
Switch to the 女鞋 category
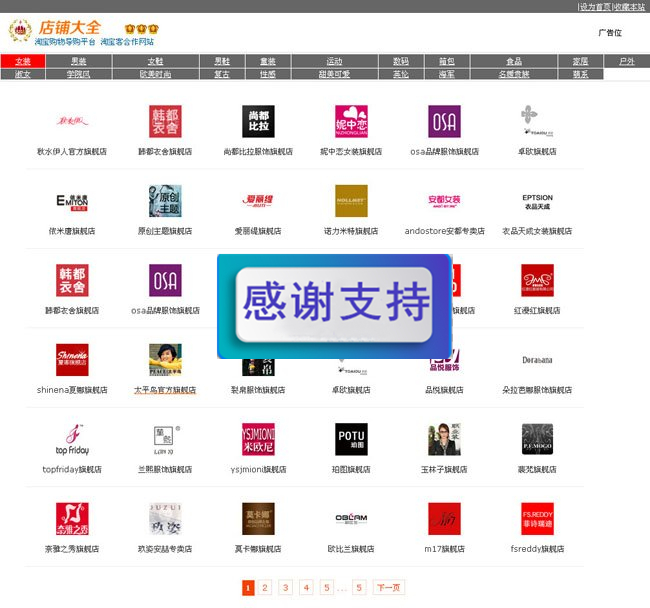tap(155, 61)
